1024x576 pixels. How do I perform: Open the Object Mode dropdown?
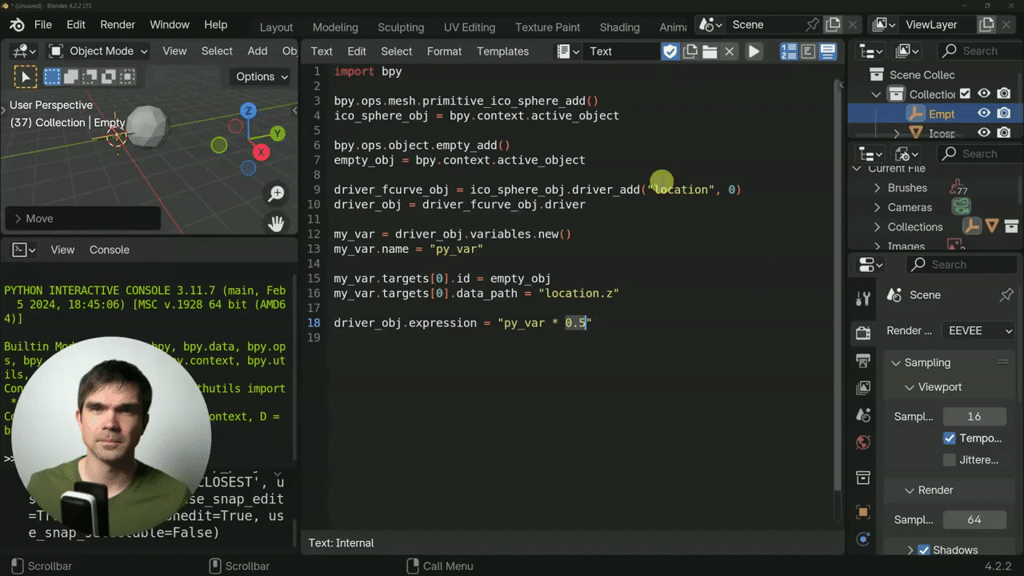[x=99, y=51]
